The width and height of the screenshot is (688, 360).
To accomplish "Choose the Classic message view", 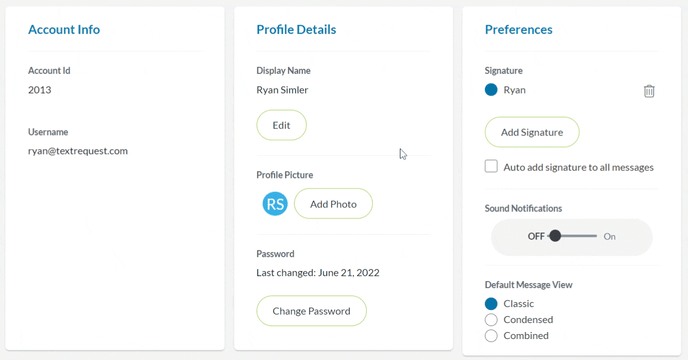I will click(491, 304).
